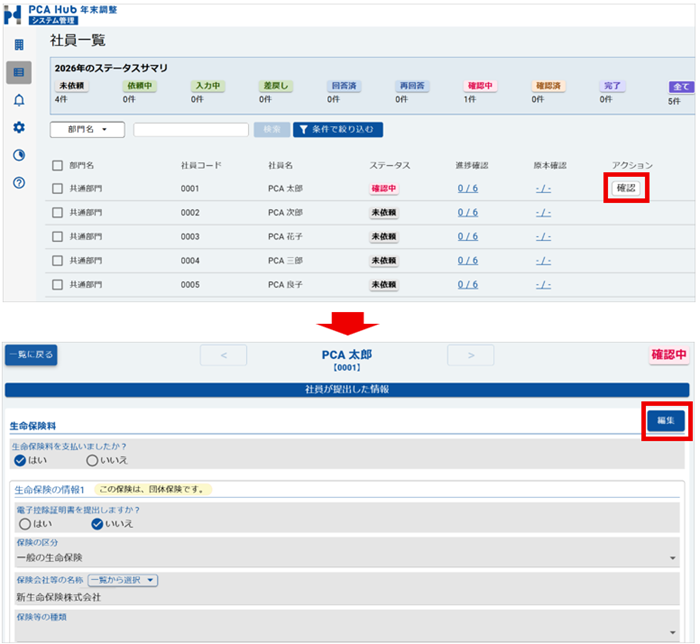Open progress link 0/6 for PCA 太郎
Viewport: 700px width, 644px height.
(468, 188)
